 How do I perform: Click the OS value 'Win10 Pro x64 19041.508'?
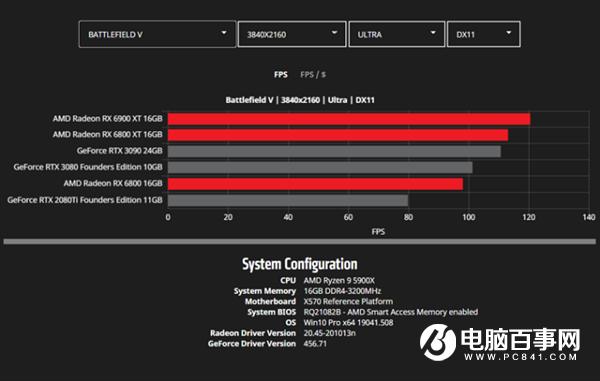[348, 322]
